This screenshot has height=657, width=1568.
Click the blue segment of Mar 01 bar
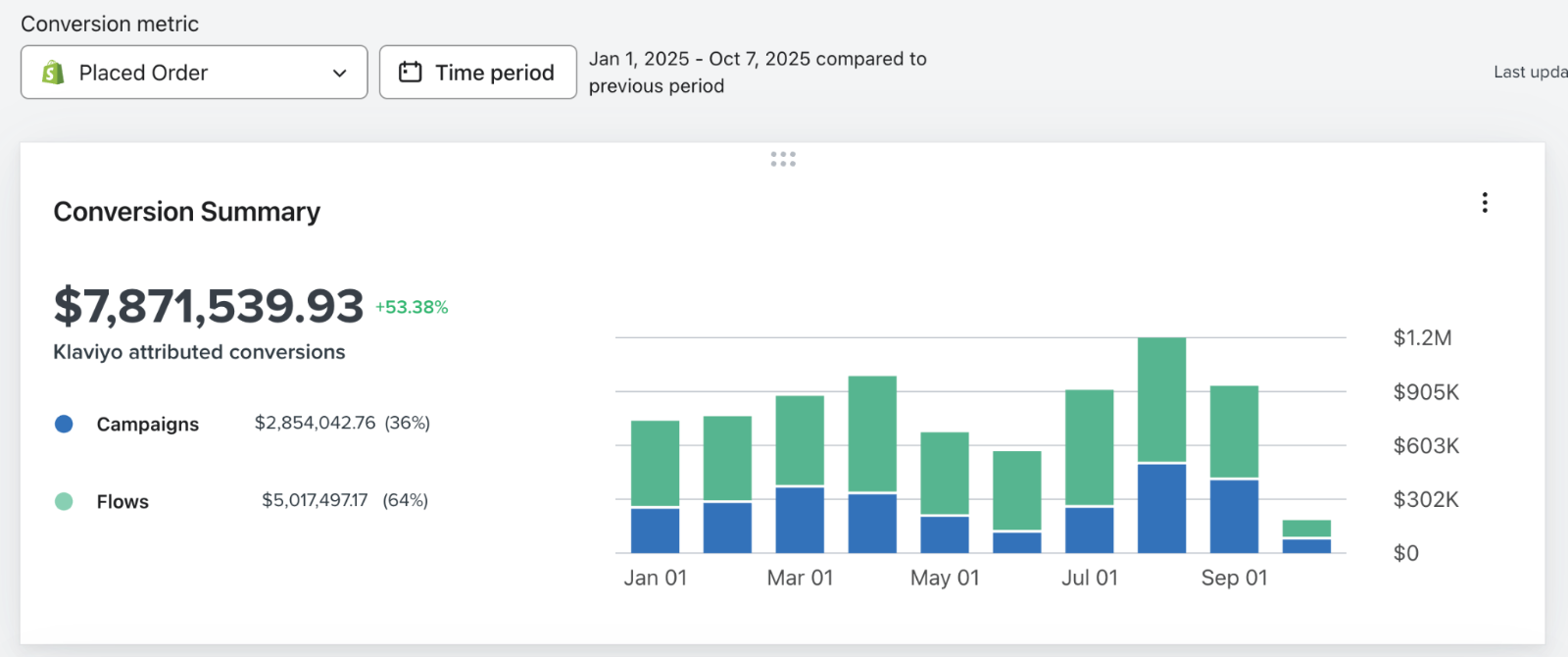click(x=800, y=521)
